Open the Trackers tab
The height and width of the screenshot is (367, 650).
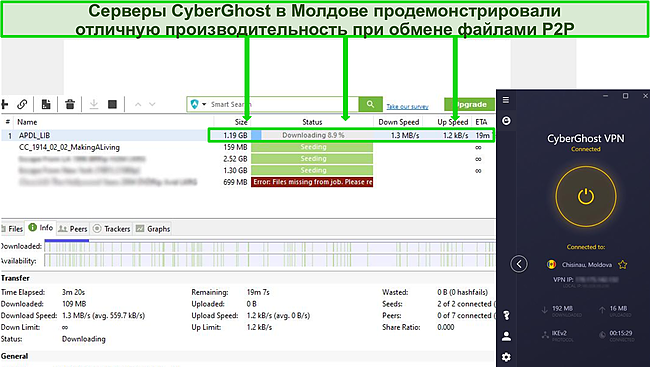112,228
